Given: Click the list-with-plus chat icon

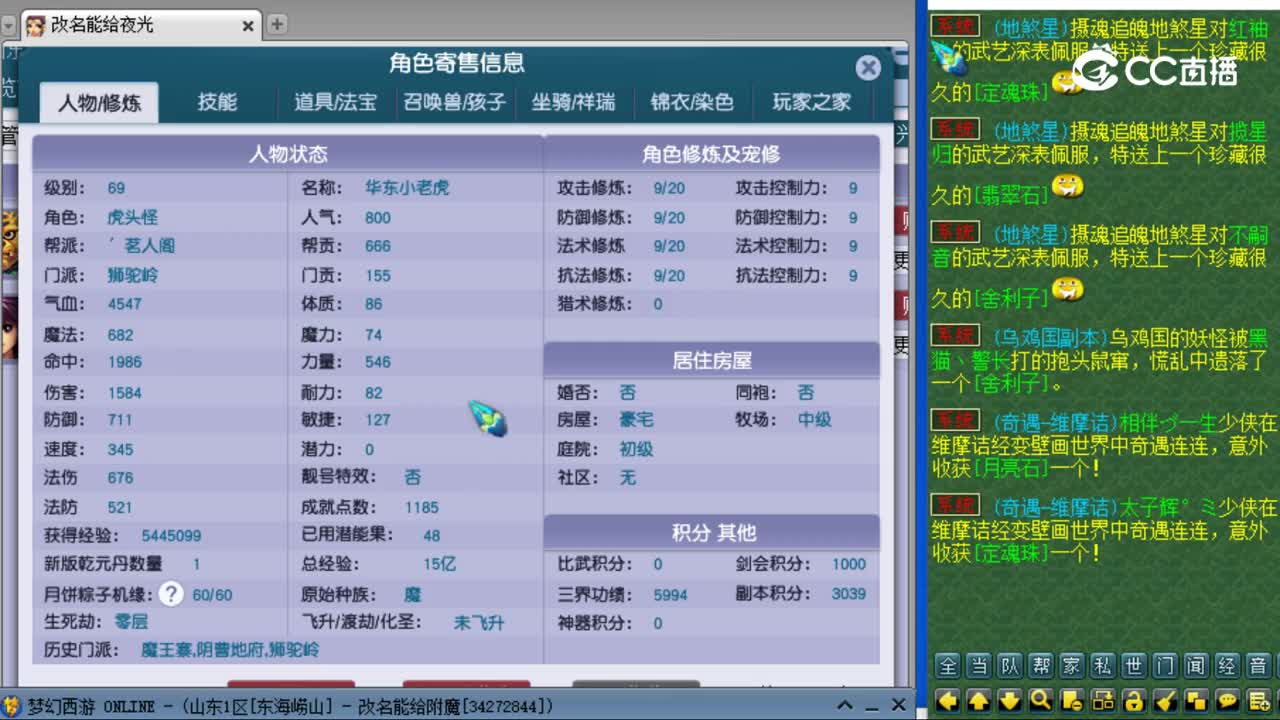Looking at the screenshot, I should [x=1258, y=699].
